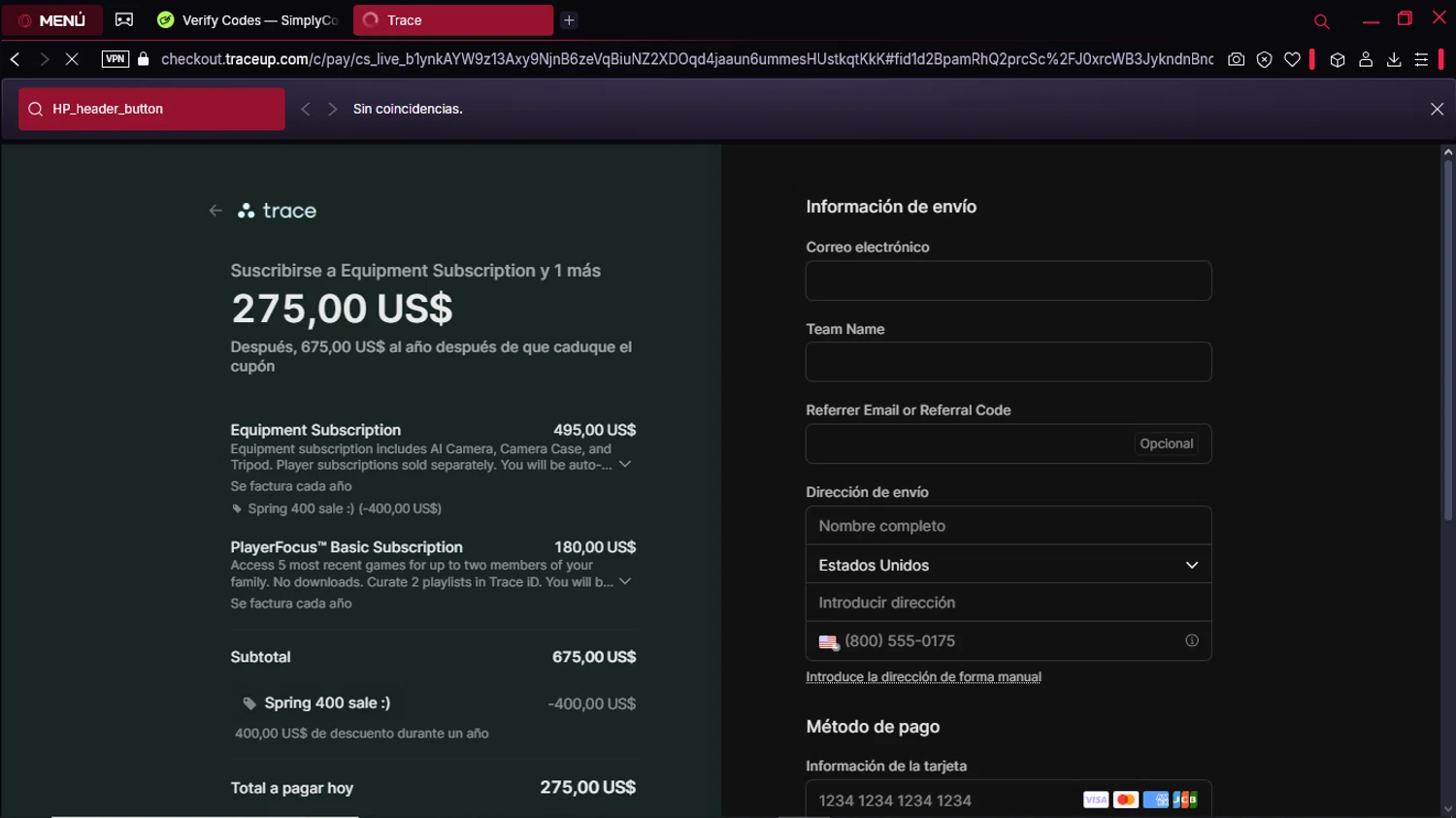
Task: Click the trace logo
Action: 278,211
